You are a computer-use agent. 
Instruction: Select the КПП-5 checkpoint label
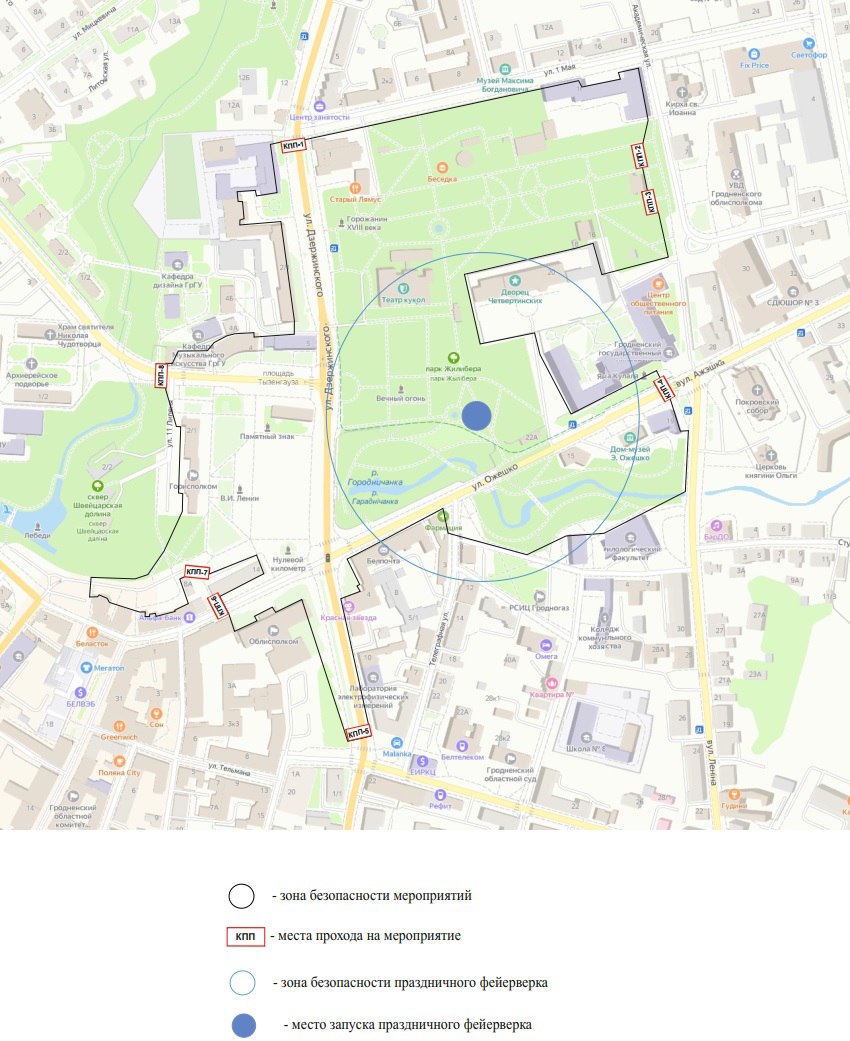358,733
